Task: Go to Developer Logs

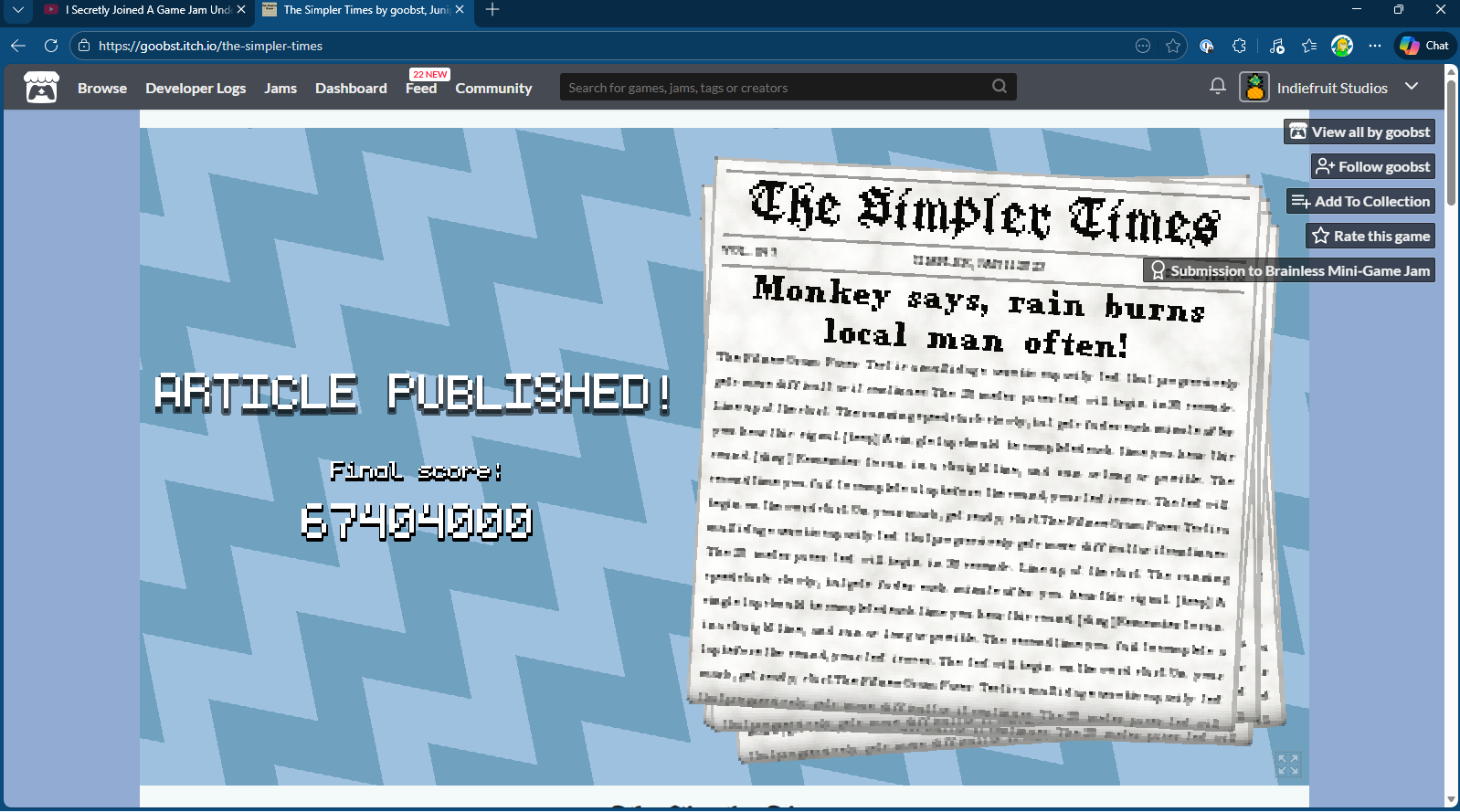Action: (196, 88)
